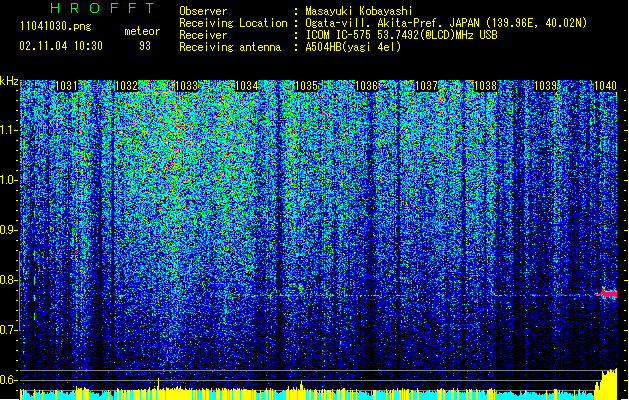
Task: Select the ICOM IC-575 receiver value
Action: tap(401, 35)
